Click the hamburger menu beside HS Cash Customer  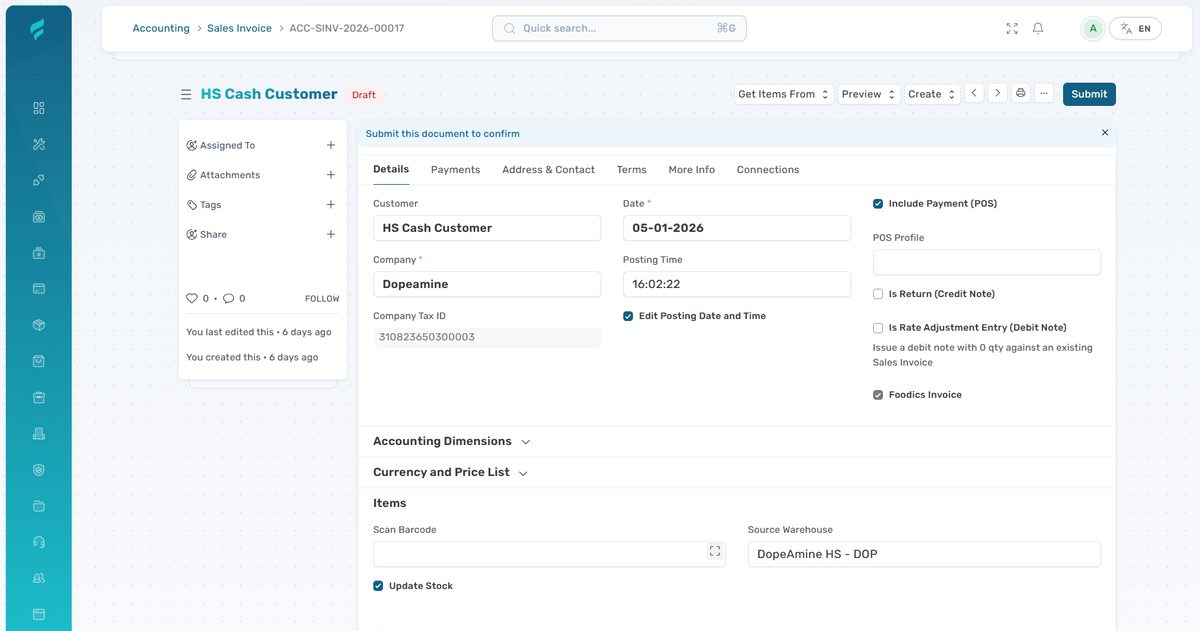186,93
